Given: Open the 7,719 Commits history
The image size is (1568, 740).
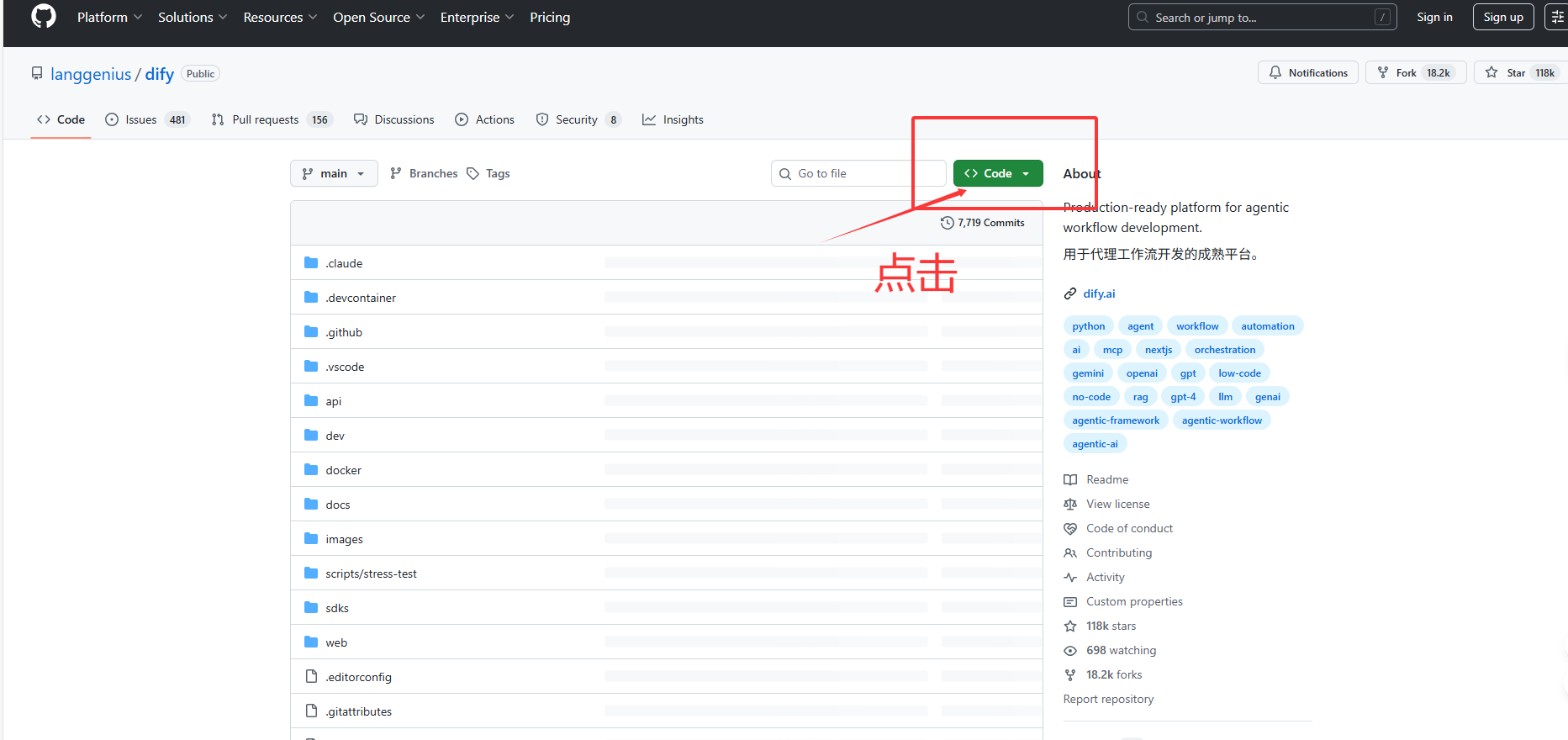Looking at the screenshot, I should (x=983, y=223).
